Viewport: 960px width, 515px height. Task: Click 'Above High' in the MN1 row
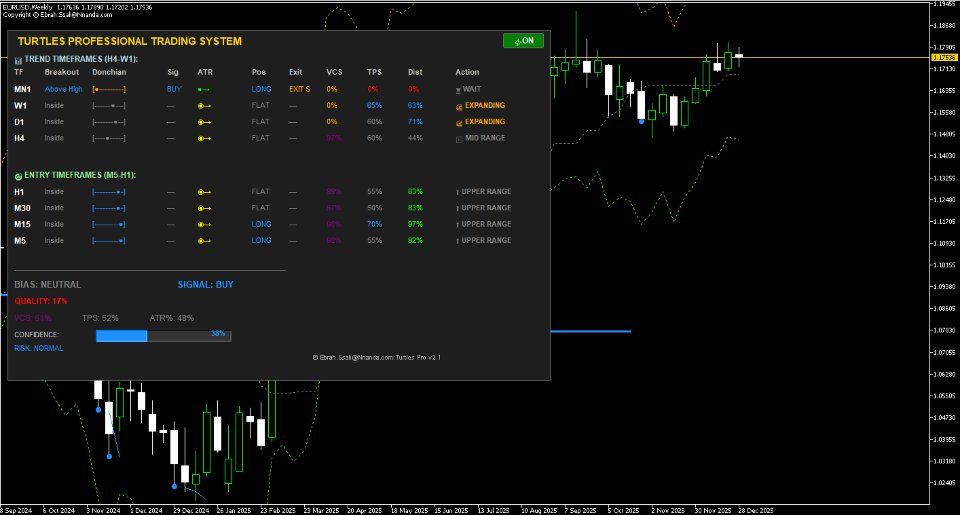tap(64, 89)
